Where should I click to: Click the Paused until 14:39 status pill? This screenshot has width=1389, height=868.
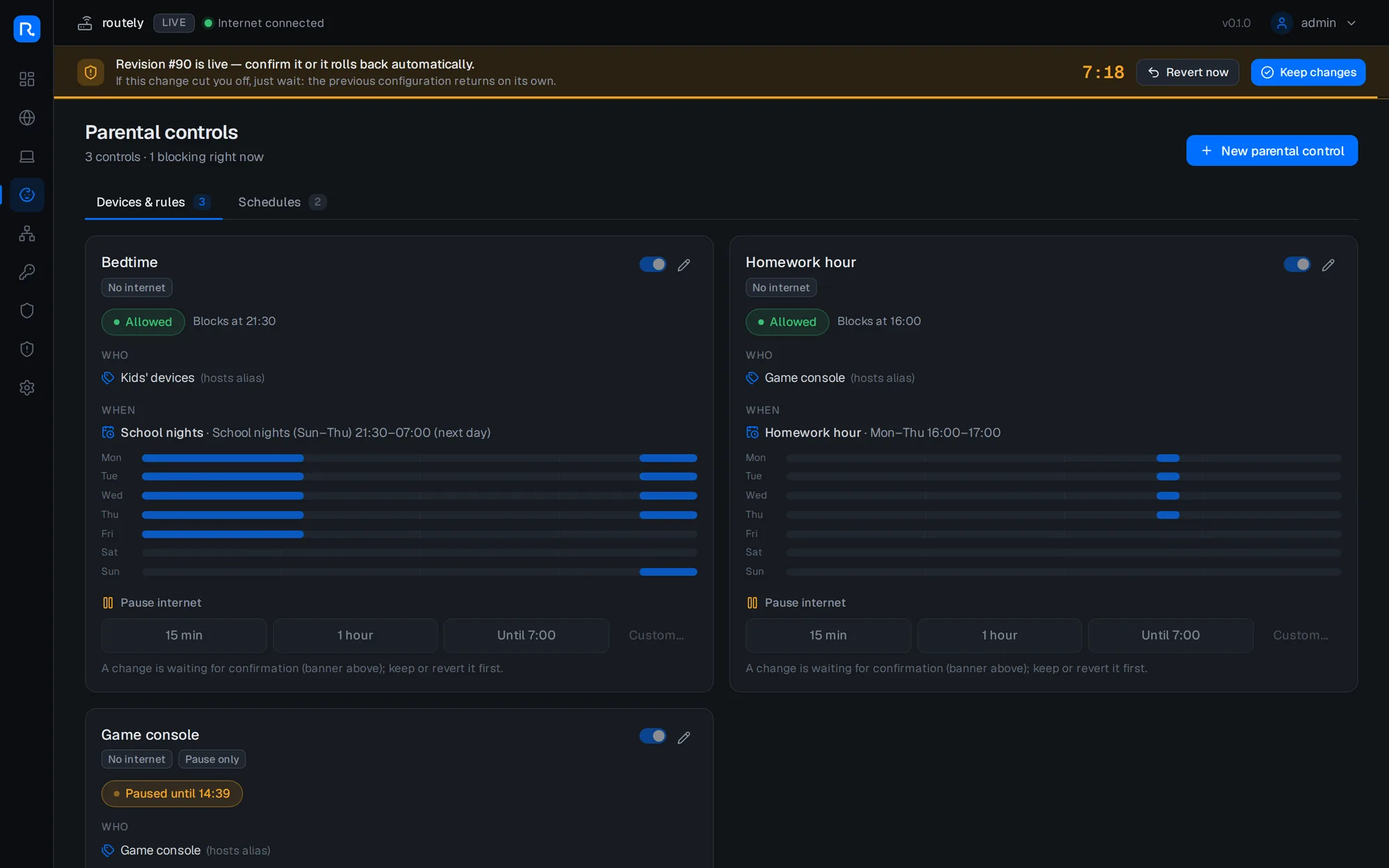pyautogui.click(x=172, y=794)
